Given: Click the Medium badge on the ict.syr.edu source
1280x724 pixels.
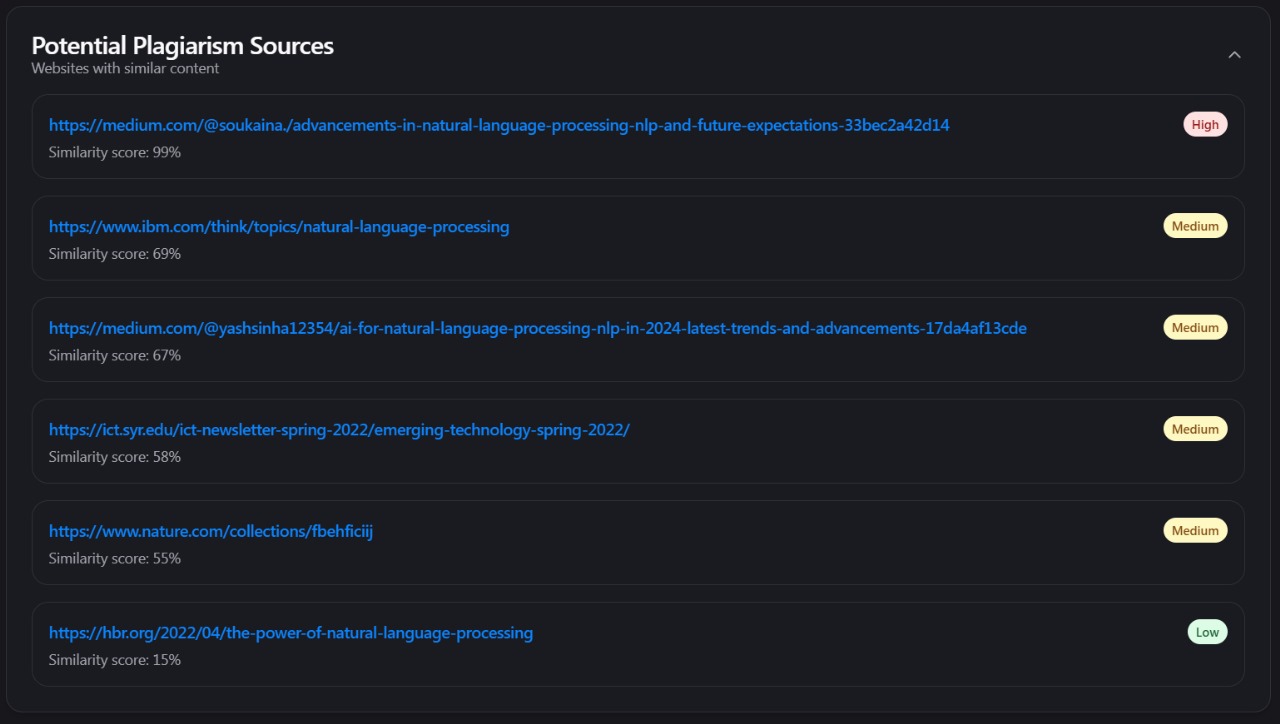Looking at the screenshot, I should [1195, 429].
